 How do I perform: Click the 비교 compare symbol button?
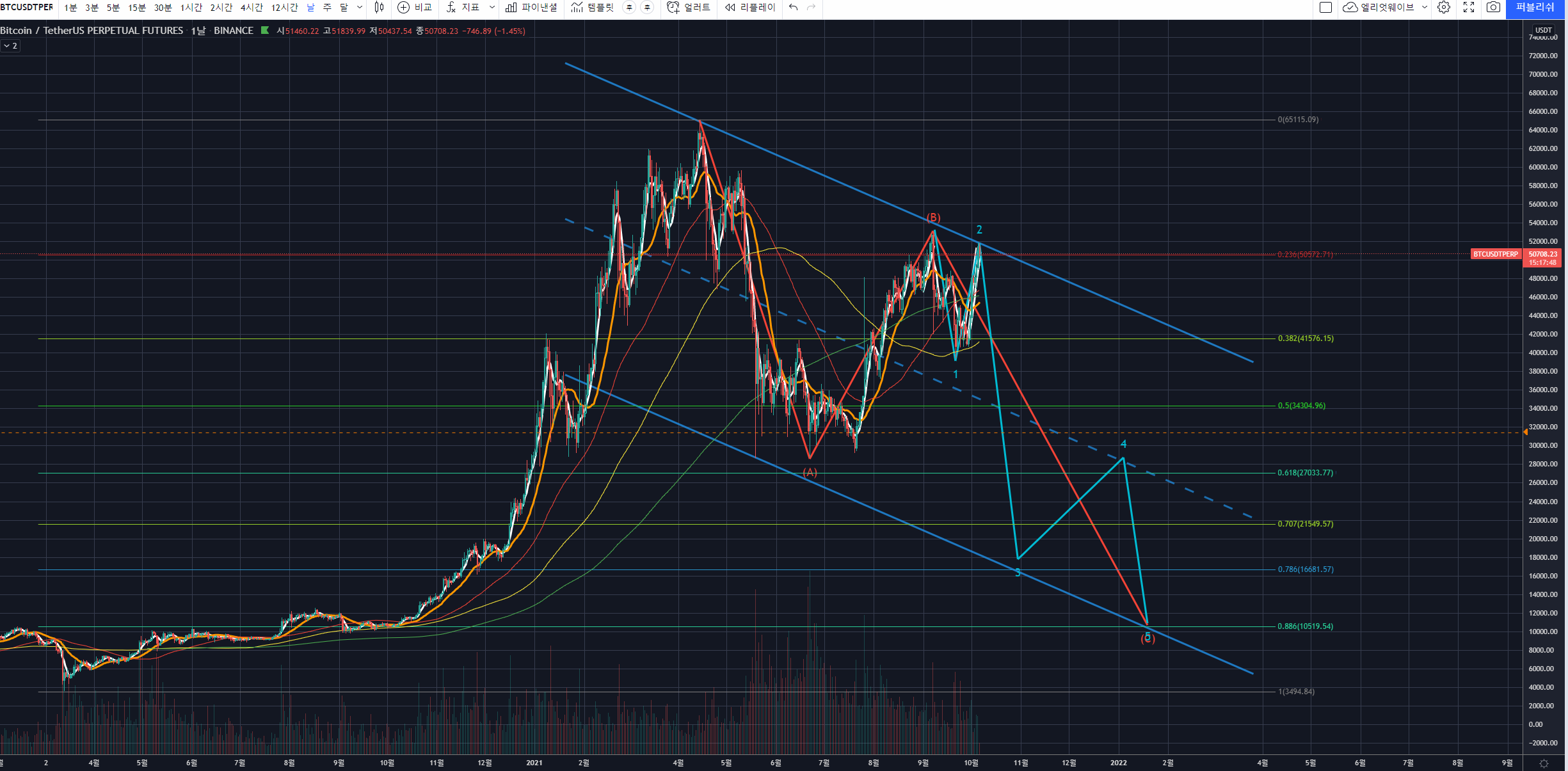(415, 8)
